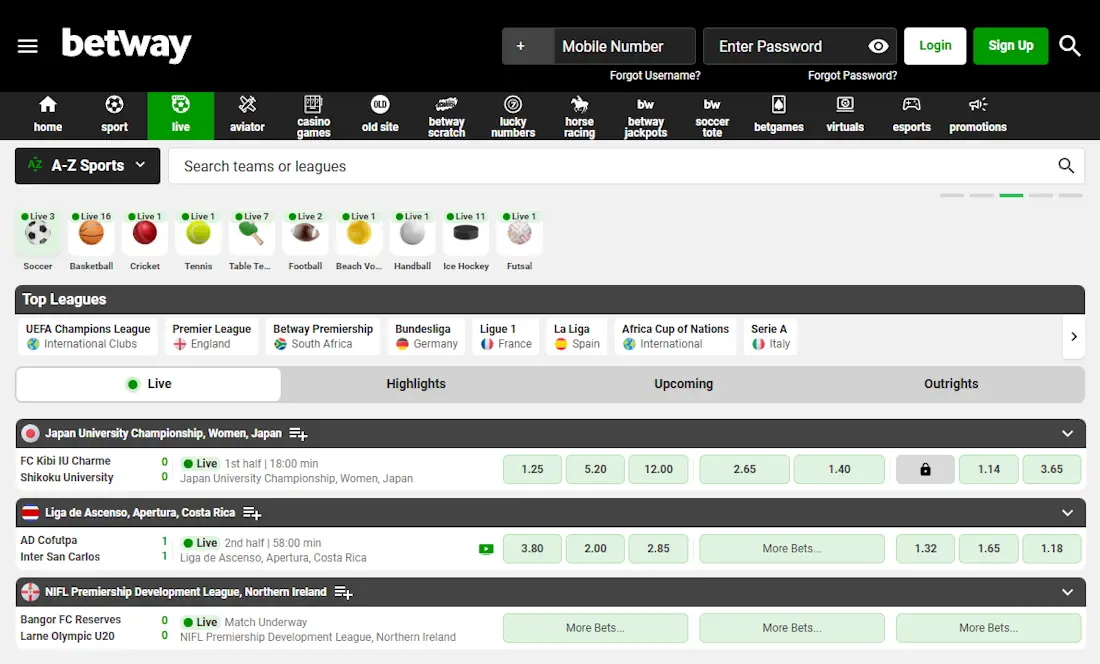Open Betway Scratch section
The height and width of the screenshot is (664, 1100).
(446, 115)
